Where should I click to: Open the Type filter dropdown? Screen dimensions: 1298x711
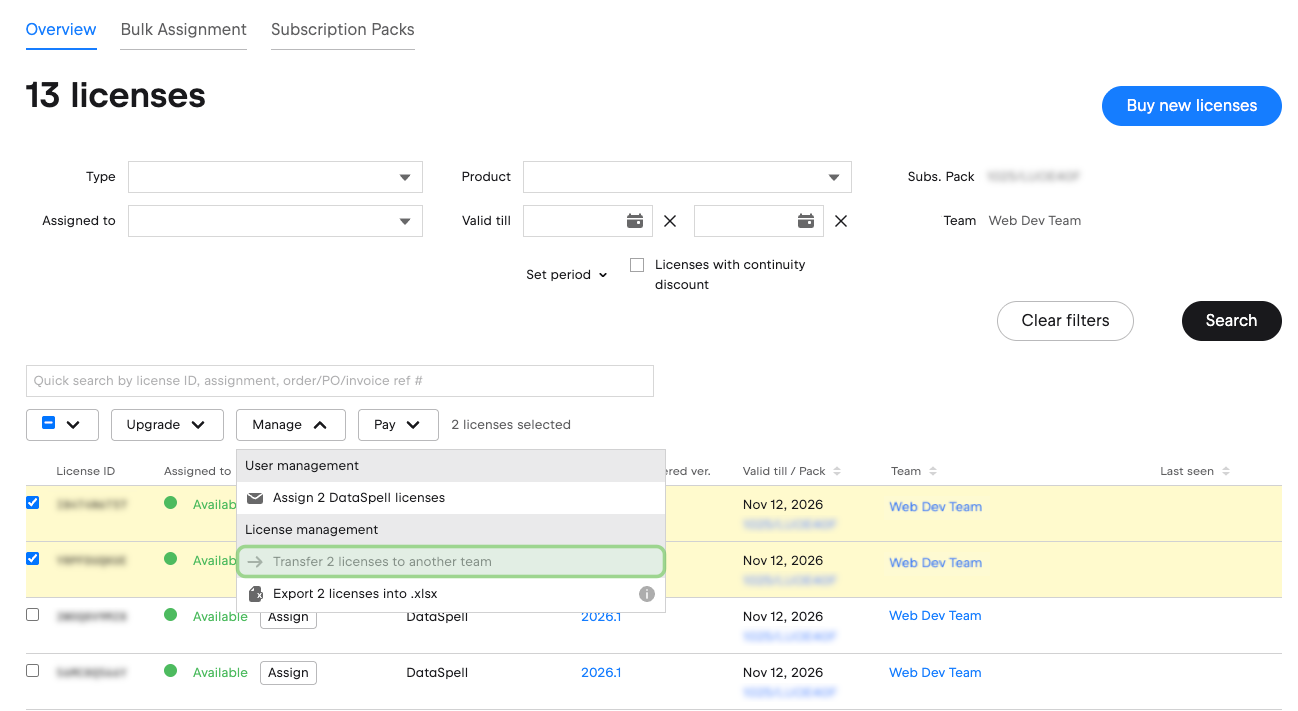point(275,177)
